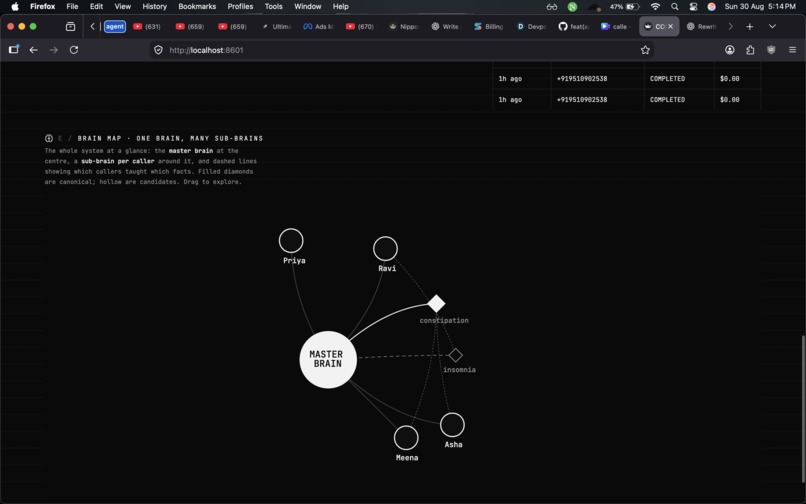Switch to the YouTube (670) tab
Screen dimensions: 806x504
pyautogui.click(x=360, y=26)
